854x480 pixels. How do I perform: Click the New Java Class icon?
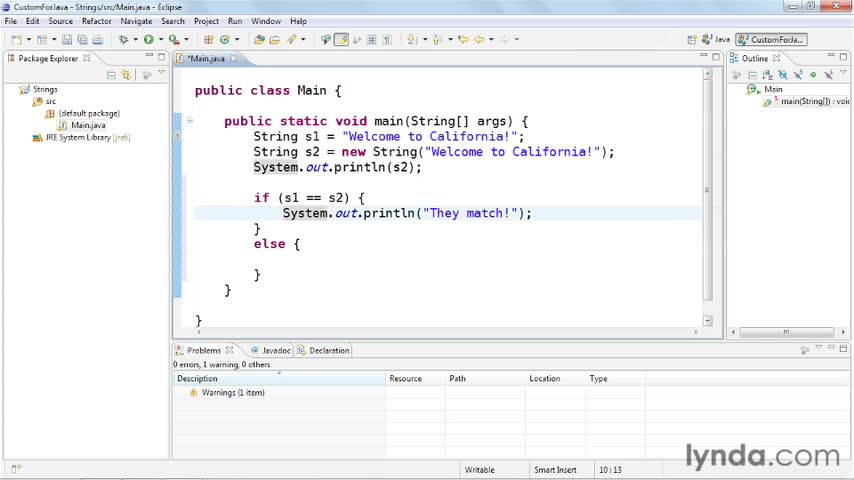pos(224,39)
